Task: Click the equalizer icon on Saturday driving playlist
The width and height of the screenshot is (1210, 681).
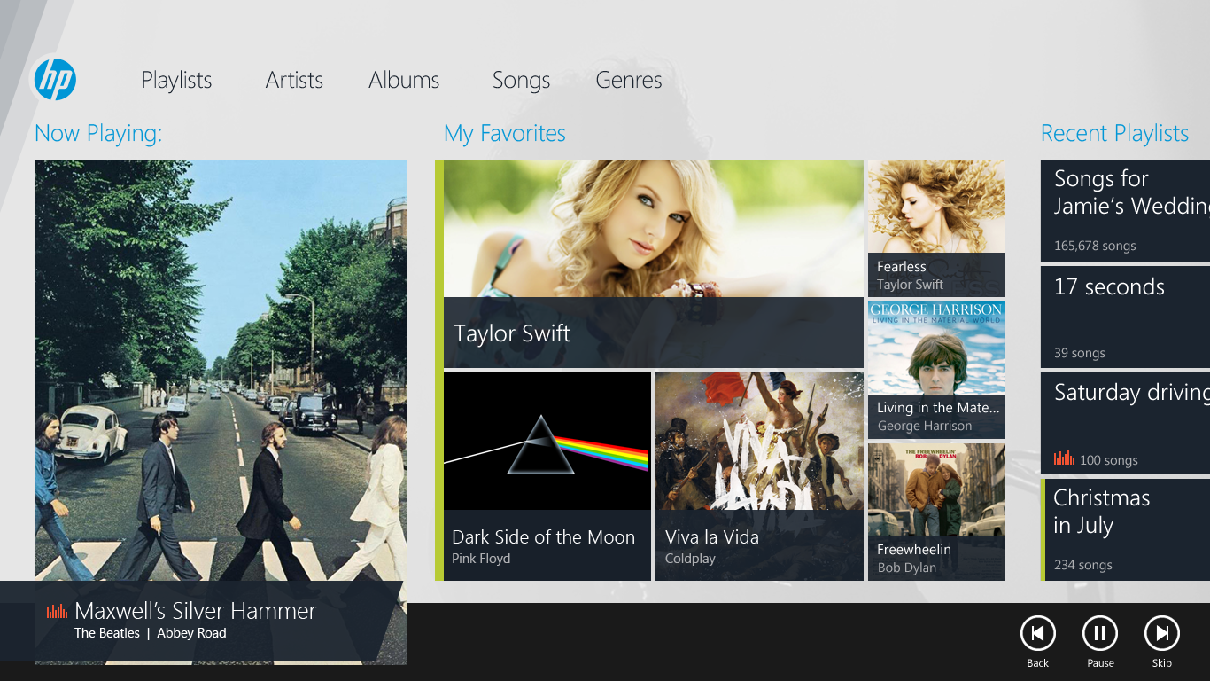Action: [x=1063, y=459]
